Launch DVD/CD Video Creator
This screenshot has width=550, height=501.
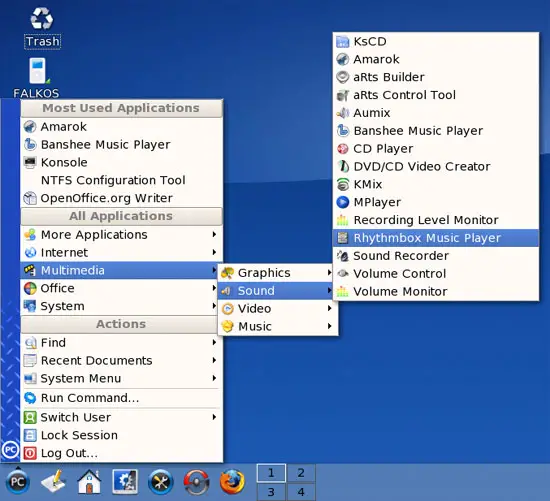click(436, 166)
